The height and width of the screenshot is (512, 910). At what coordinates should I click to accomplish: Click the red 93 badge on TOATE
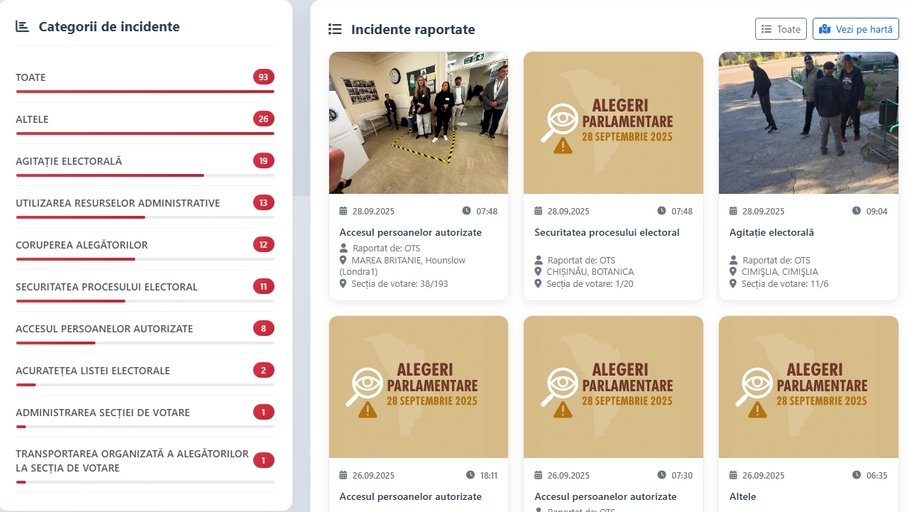pos(263,77)
